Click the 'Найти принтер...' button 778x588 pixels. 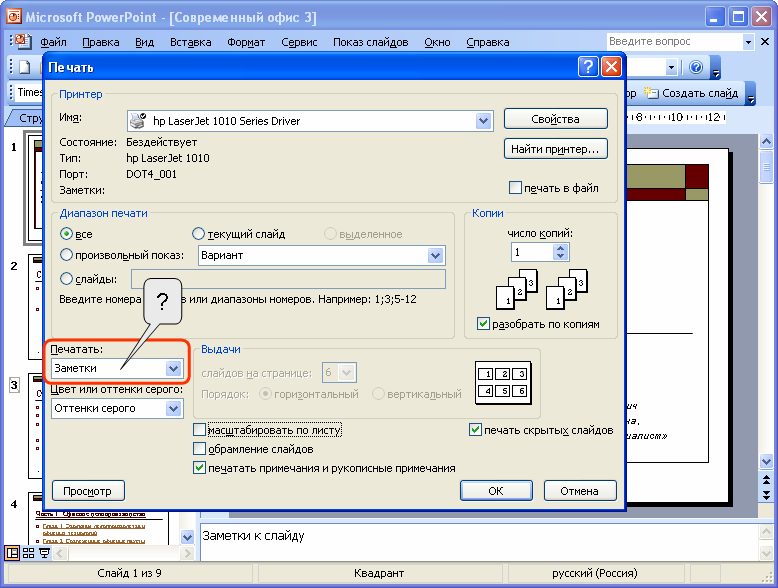pyautogui.click(x=556, y=149)
